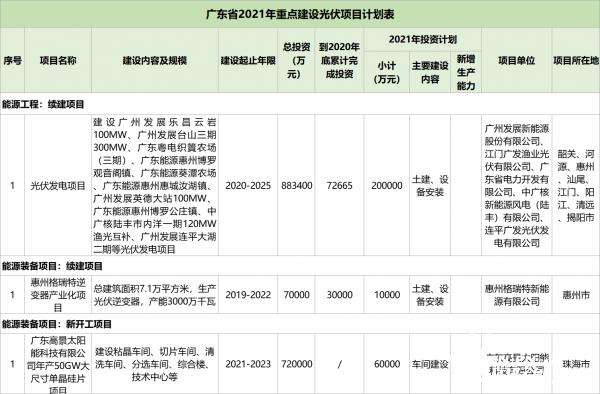Click the 项目单位 column header
The image size is (600, 394).
click(x=516, y=60)
